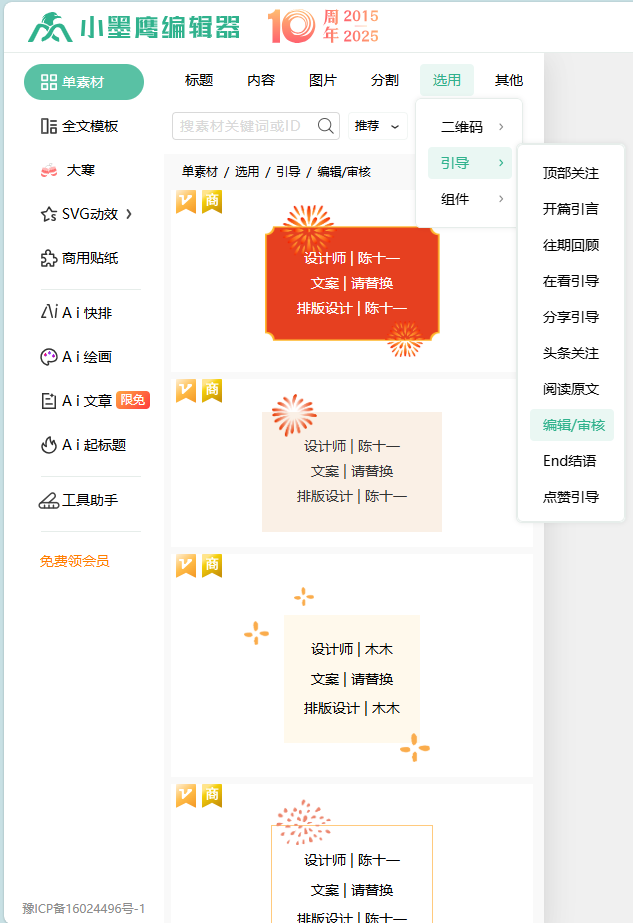Screen dimensions: 633x923
Task: Click VIP badge on beige fireworks template
Action: click(186, 391)
